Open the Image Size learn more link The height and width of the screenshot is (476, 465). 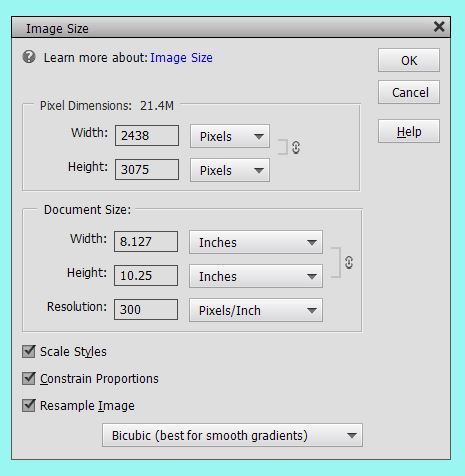[181, 58]
